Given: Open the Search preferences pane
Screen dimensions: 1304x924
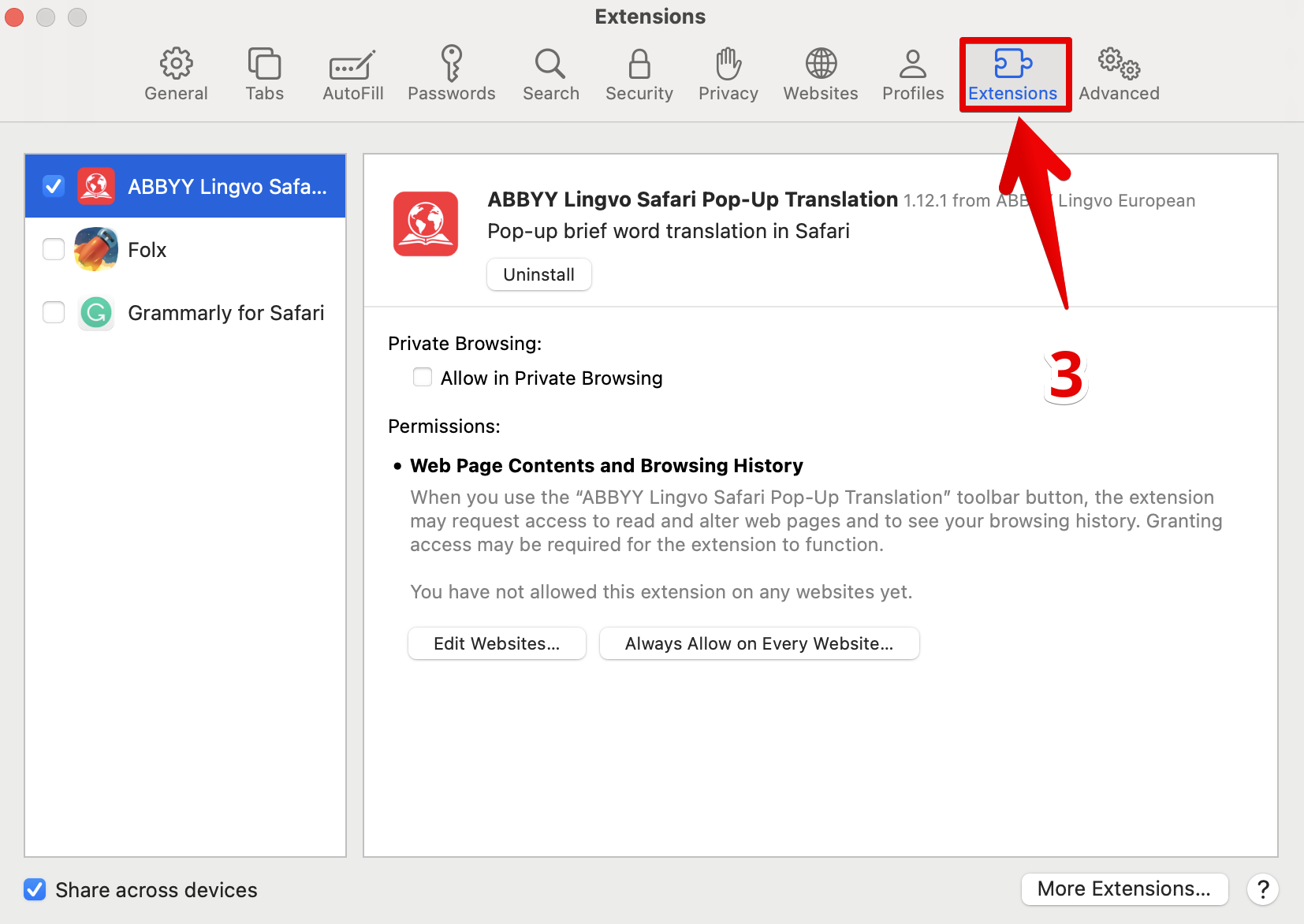Looking at the screenshot, I should [x=550, y=75].
